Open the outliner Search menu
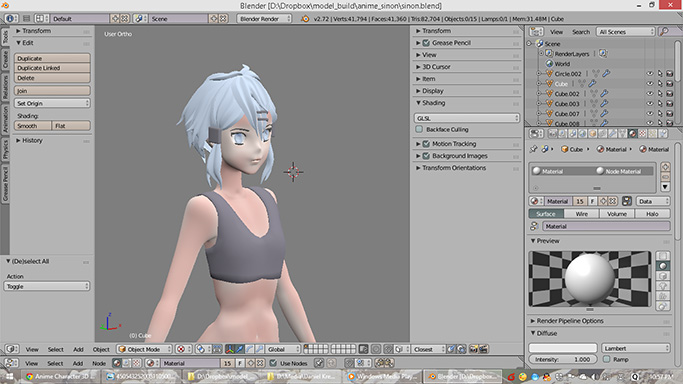 coord(581,32)
